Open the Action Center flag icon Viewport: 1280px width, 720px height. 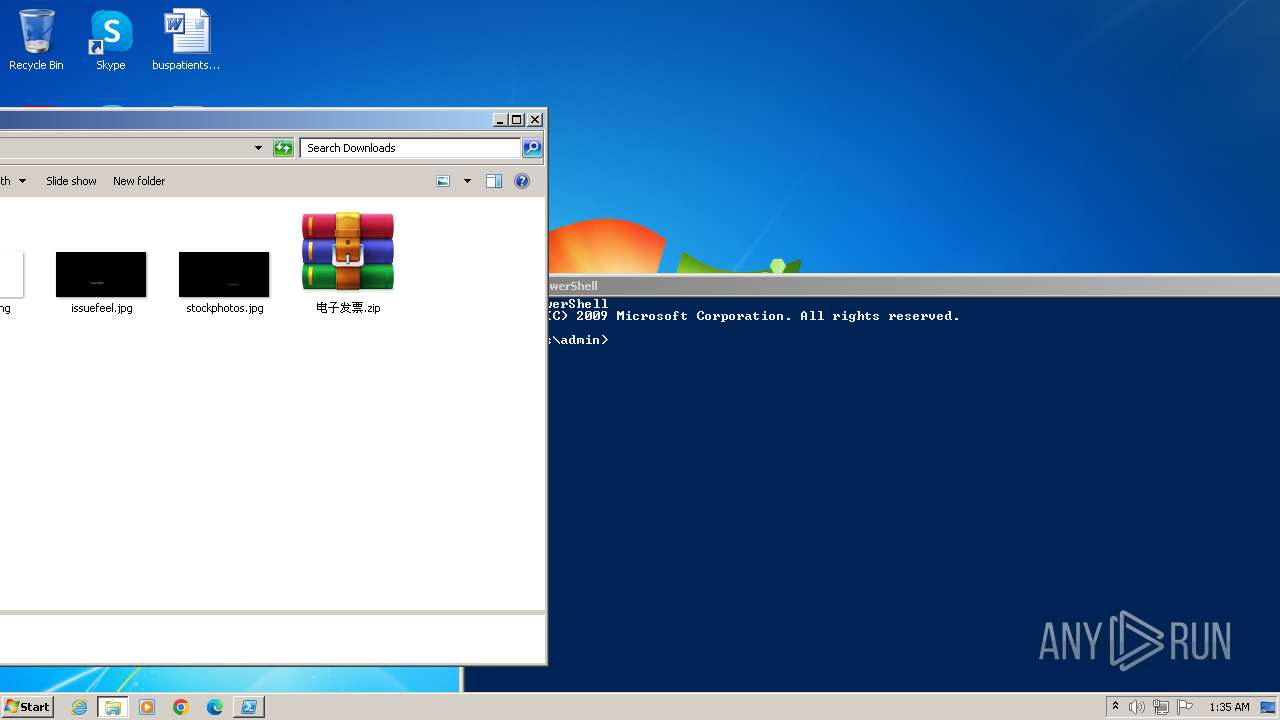click(1185, 707)
